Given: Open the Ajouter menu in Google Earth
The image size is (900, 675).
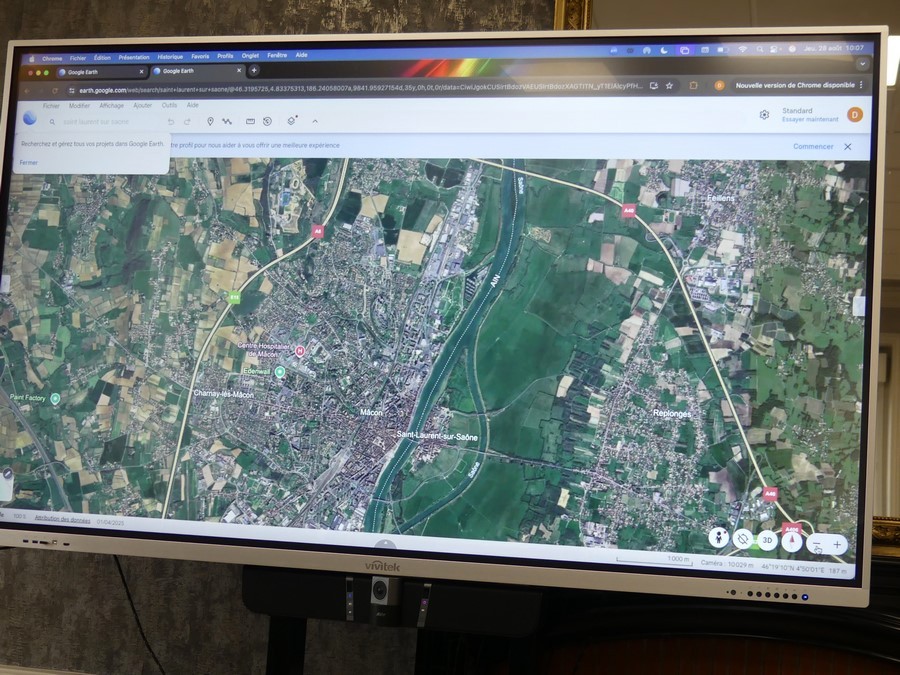Looking at the screenshot, I should pos(142,106).
